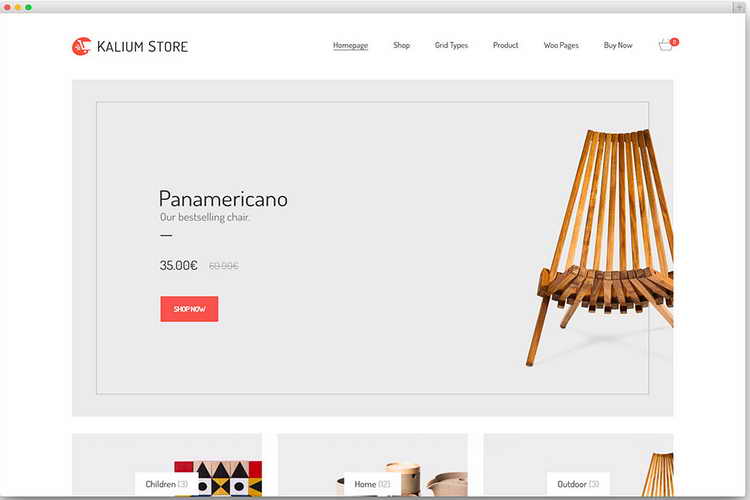Screen dimensions: 750x500
Task: Open the shopping cart basket icon
Action: coord(665,45)
